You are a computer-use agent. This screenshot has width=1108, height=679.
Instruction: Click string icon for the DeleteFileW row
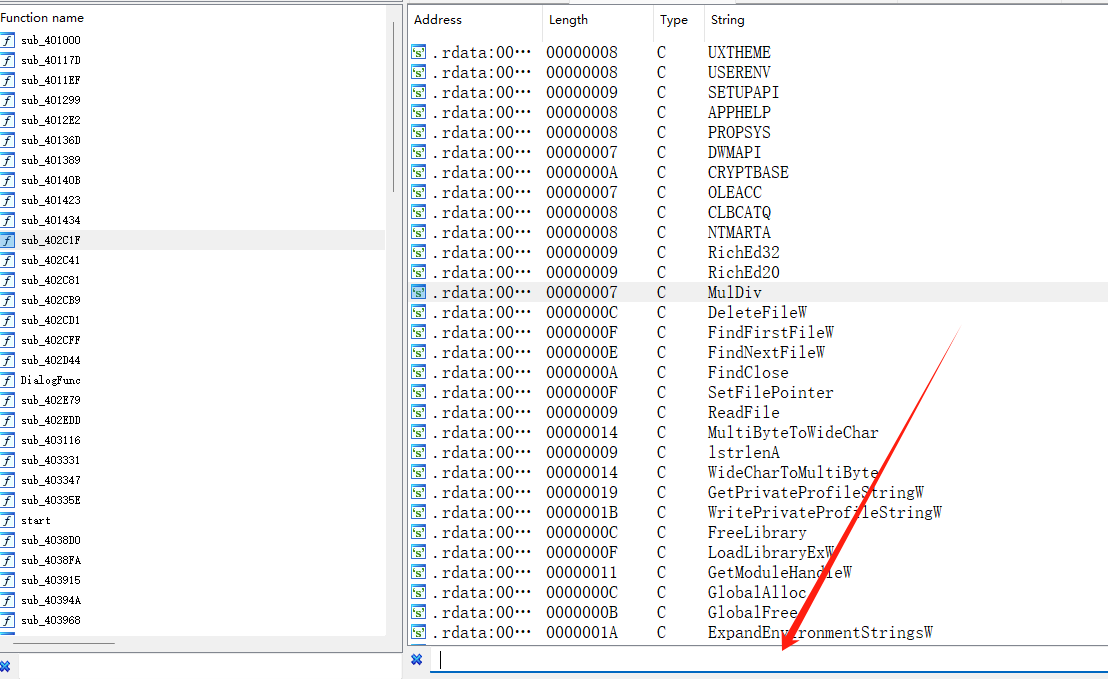click(419, 312)
